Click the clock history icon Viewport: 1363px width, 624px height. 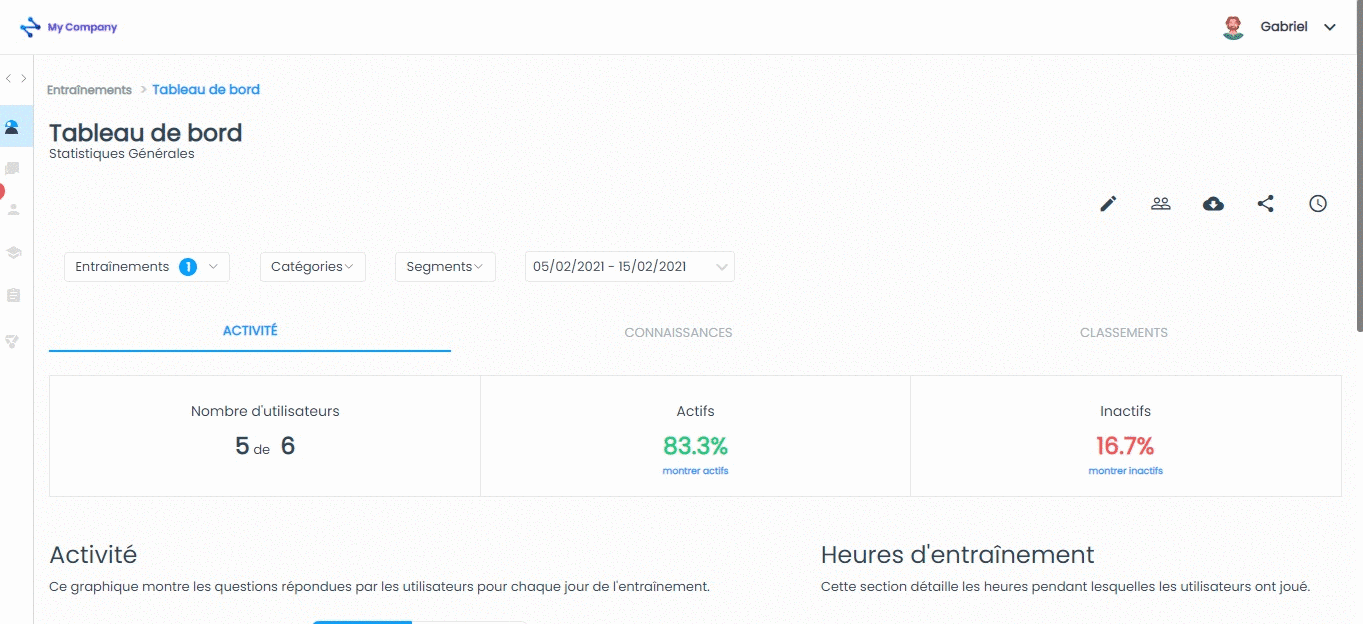(x=1318, y=204)
